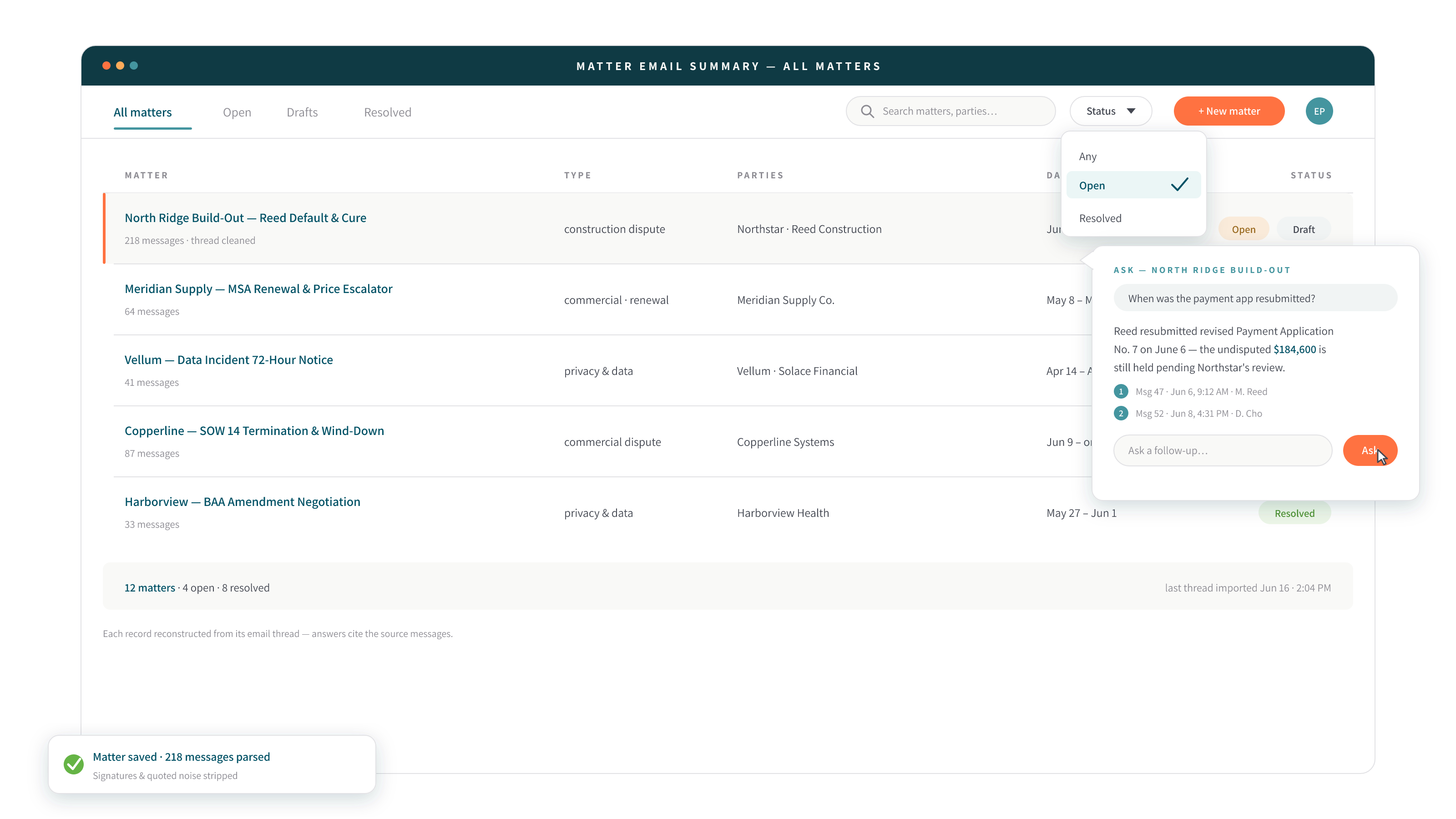Open the EP user avatar

(x=1319, y=111)
